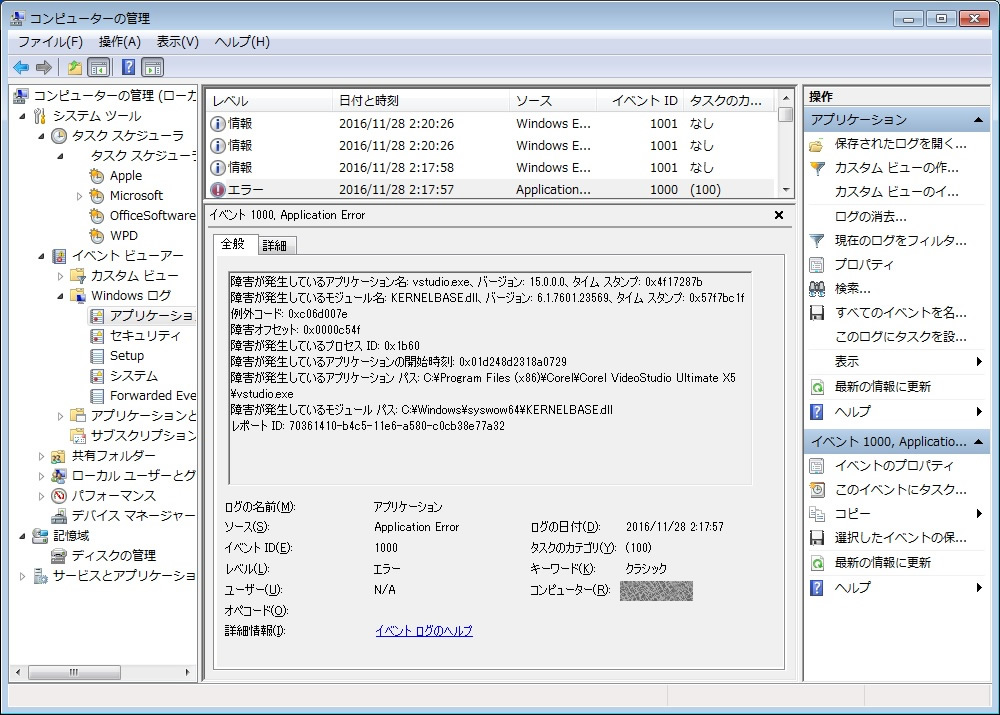Viewport: 1000px width, 715px height.
Task: Click the 保存されたログを開く folder icon
Action: pyautogui.click(x=816, y=145)
